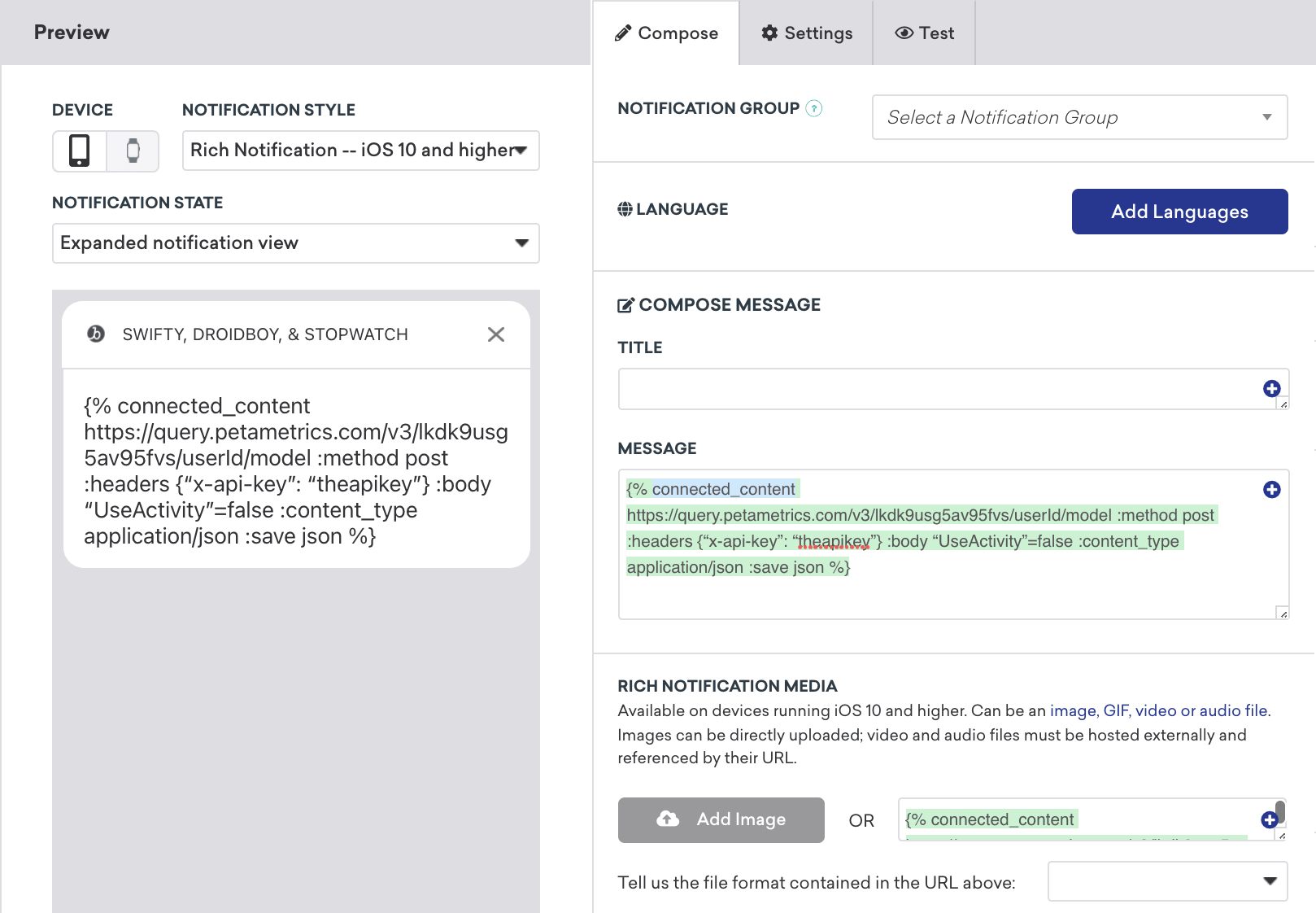Viewport: 1316px width, 913px height.
Task: Expand the Notification State dropdown
Action: coord(295,243)
